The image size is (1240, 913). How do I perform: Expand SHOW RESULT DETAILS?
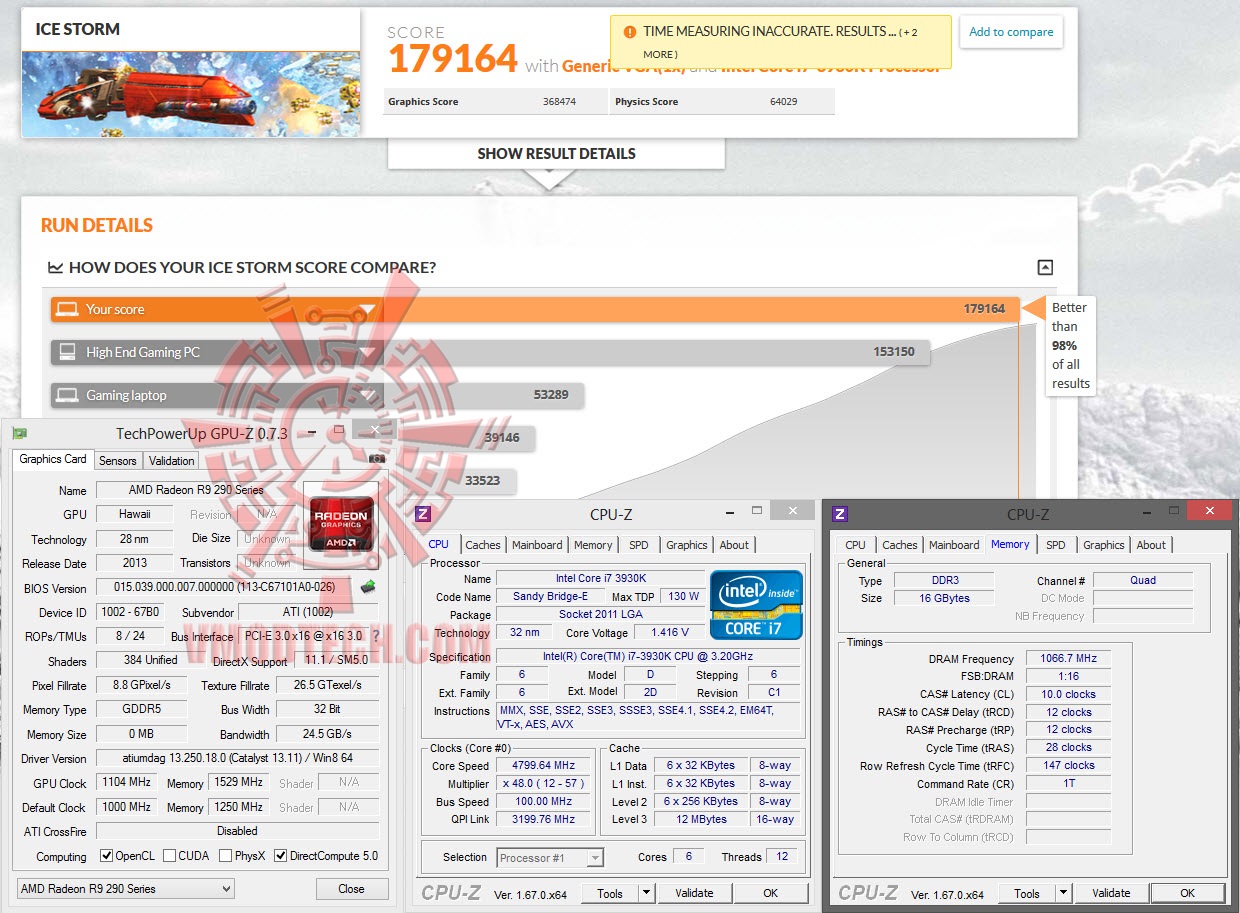(556, 154)
